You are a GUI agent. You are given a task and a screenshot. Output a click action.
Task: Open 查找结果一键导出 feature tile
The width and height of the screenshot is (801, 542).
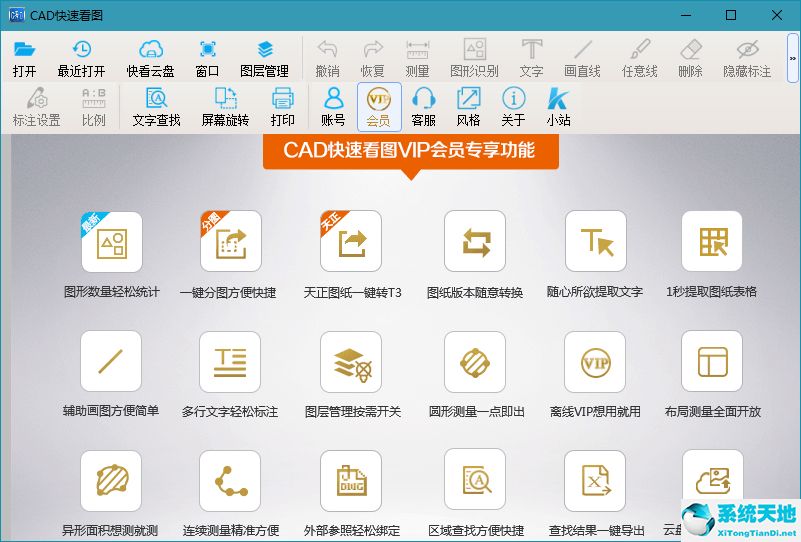tap(595, 481)
